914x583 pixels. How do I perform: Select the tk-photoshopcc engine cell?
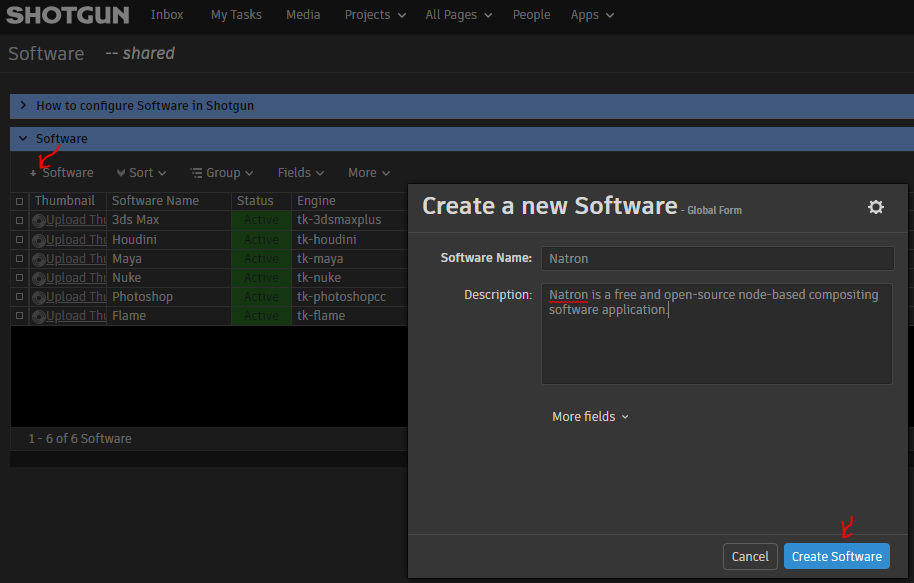coord(350,297)
